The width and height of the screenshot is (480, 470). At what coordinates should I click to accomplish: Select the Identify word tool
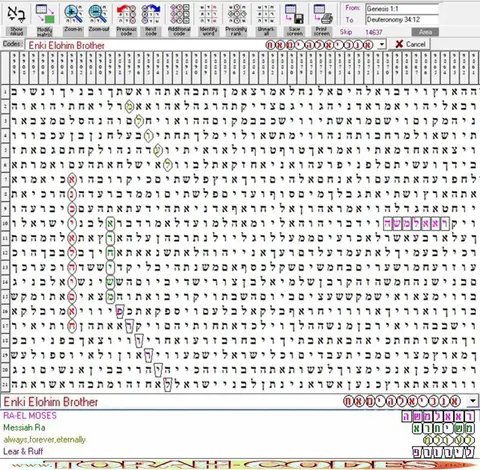click(208, 19)
